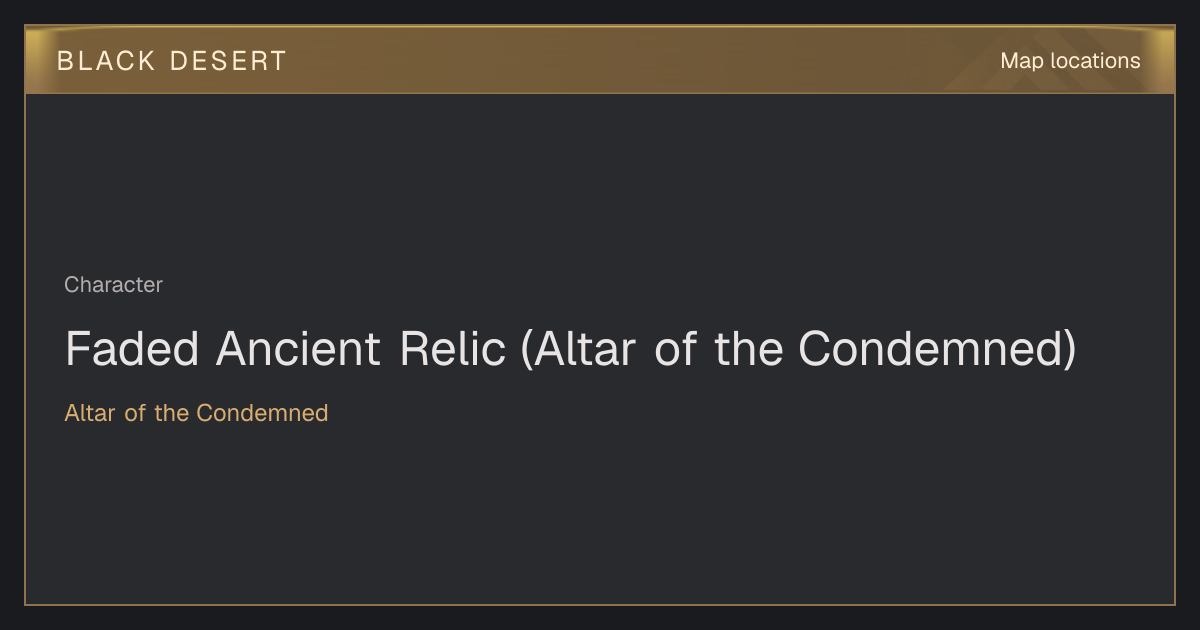Click the Faded Ancient Relic title heading
Screen dimensions: 1200x630
(570, 349)
